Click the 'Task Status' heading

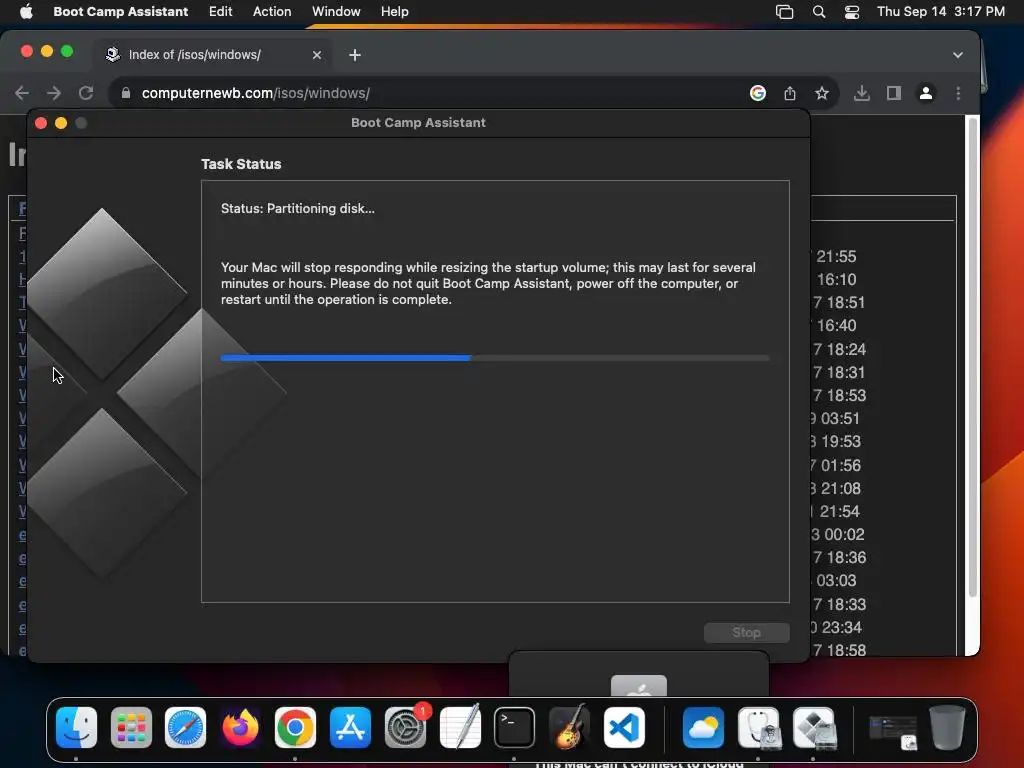click(x=241, y=164)
